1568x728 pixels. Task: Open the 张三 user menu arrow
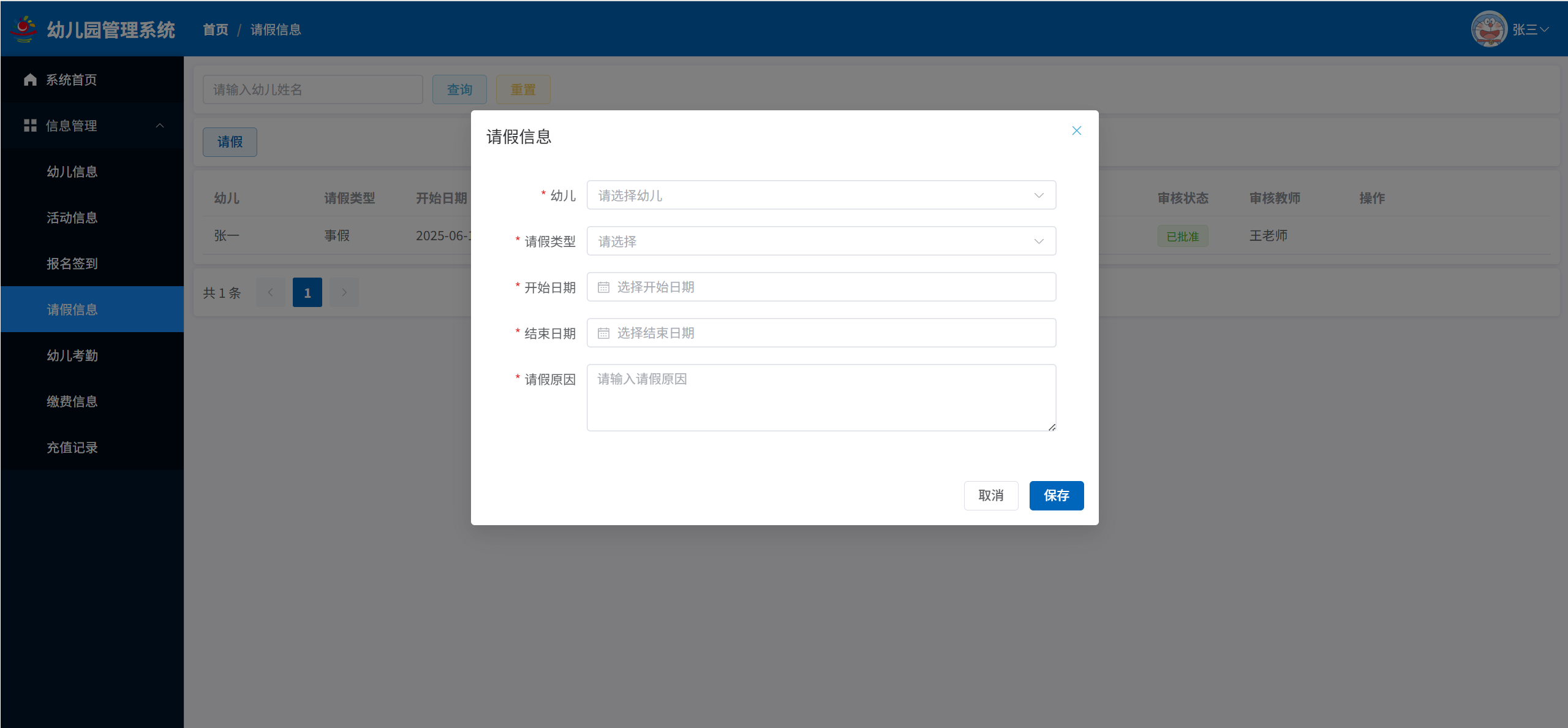(1545, 29)
